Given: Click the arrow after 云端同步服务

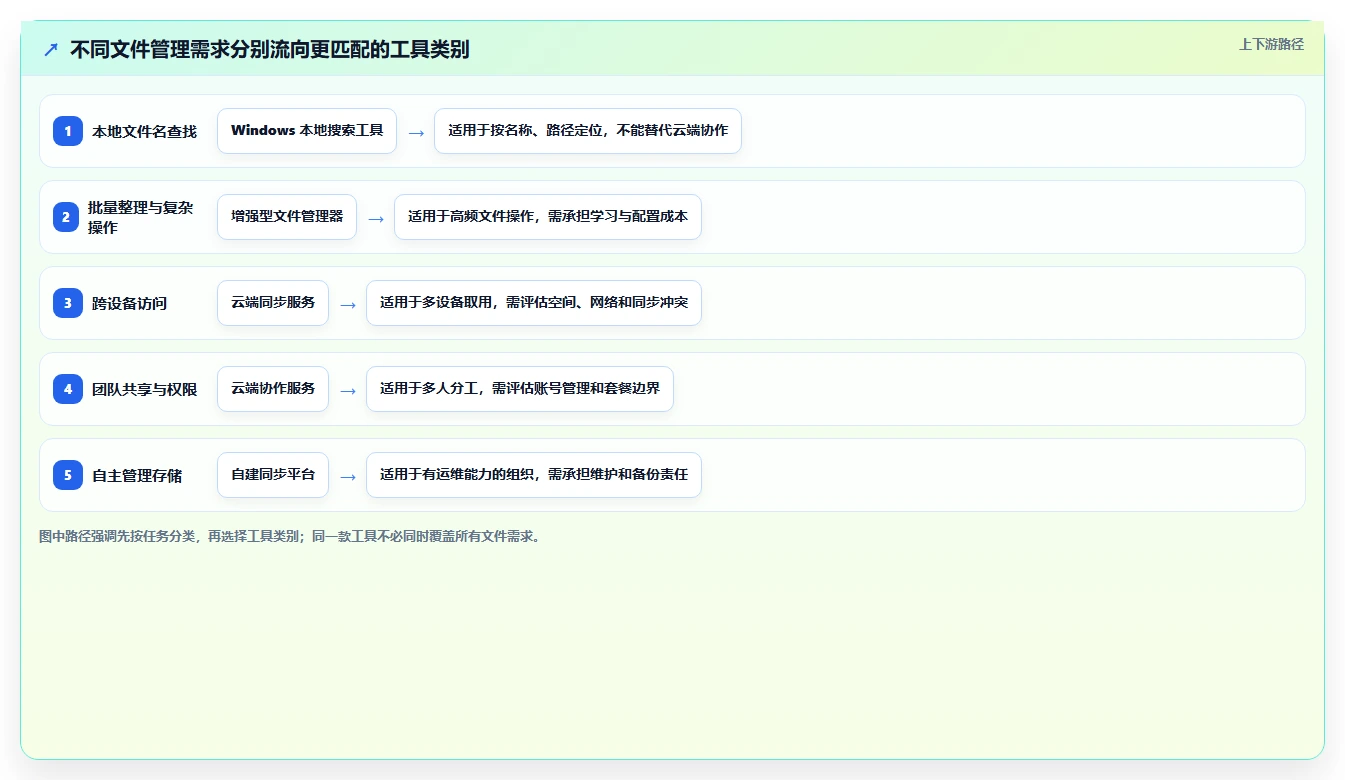Looking at the screenshot, I should (x=348, y=304).
